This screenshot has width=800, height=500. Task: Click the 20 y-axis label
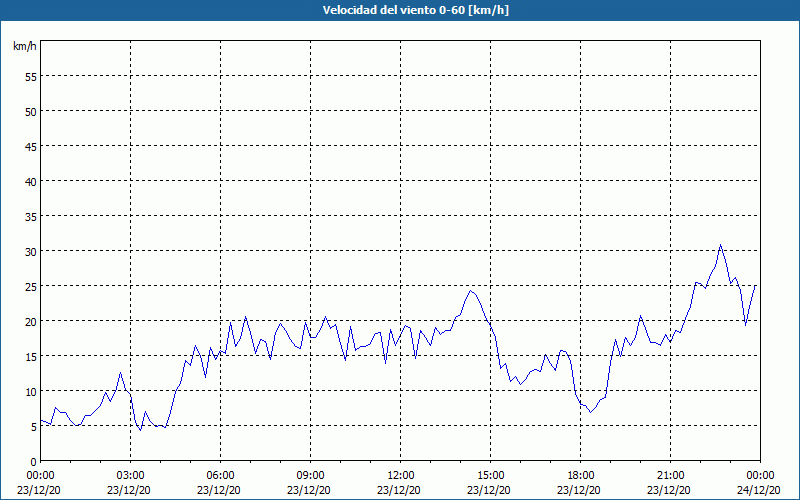[x=31, y=321]
